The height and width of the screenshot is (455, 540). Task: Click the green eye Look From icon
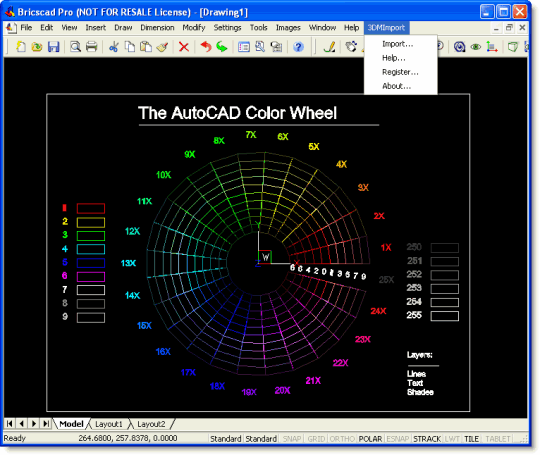(476, 46)
